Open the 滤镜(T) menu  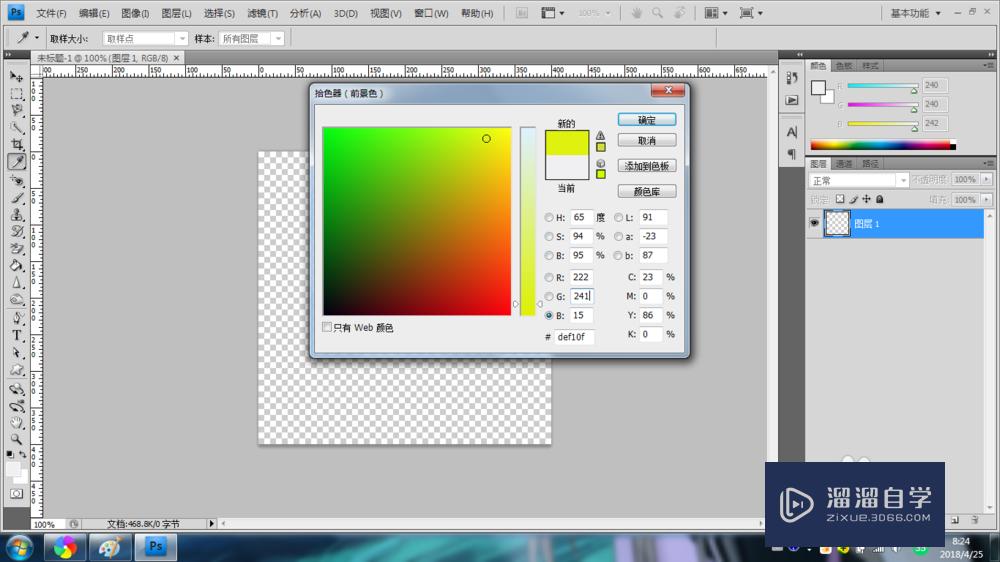[x=260, y=14]
